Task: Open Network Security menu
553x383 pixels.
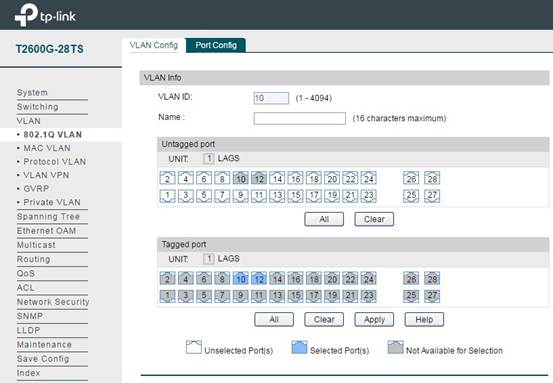Action: [53, 302]
